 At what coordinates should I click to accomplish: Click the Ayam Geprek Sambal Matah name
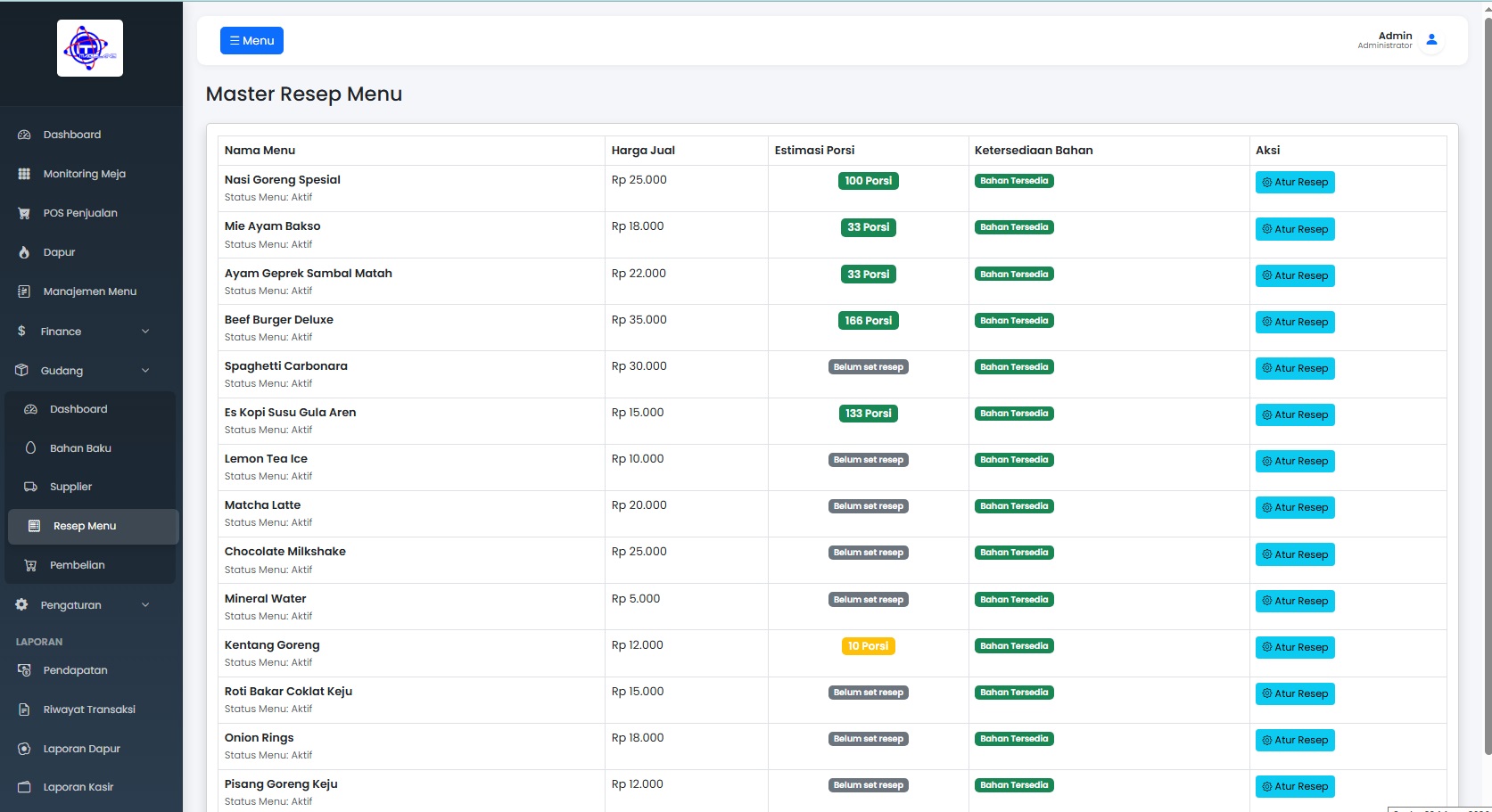coord(309,274)
